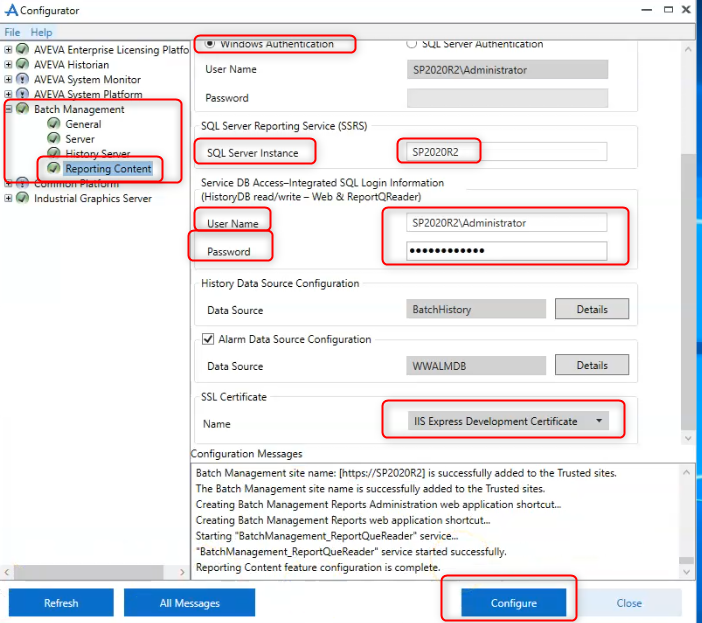Screen dimensions: 702x623
Task: Click Reporting Content check icon
Action: pyautogui.click(x=54, y=168)
